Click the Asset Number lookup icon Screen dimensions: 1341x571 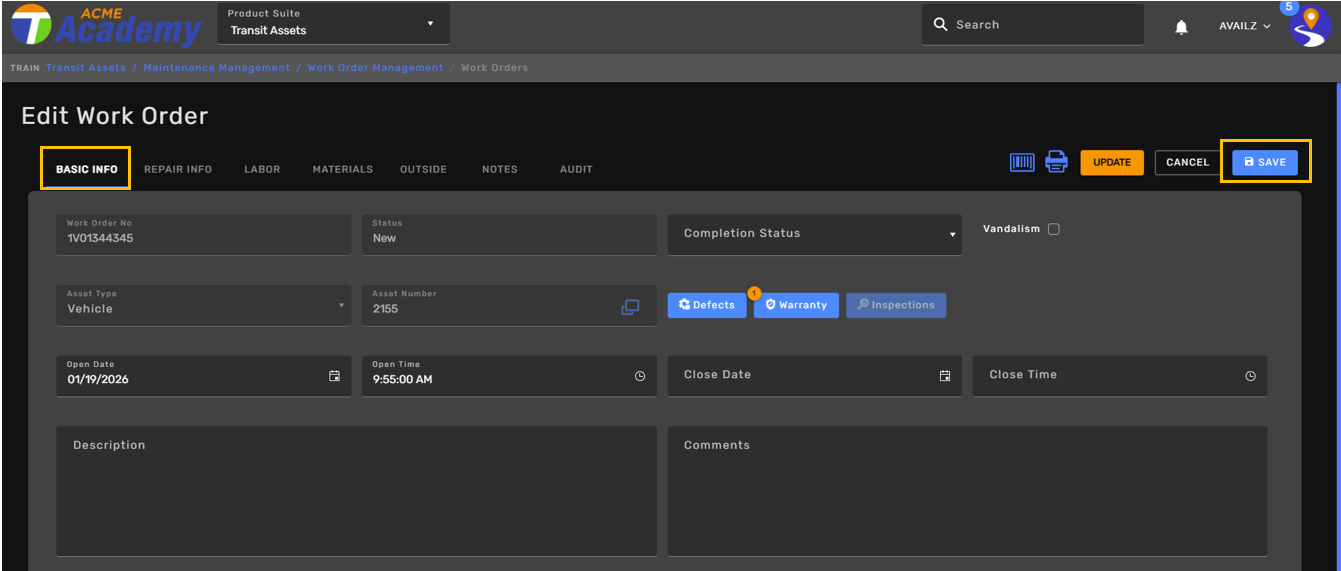pos(630,307)
